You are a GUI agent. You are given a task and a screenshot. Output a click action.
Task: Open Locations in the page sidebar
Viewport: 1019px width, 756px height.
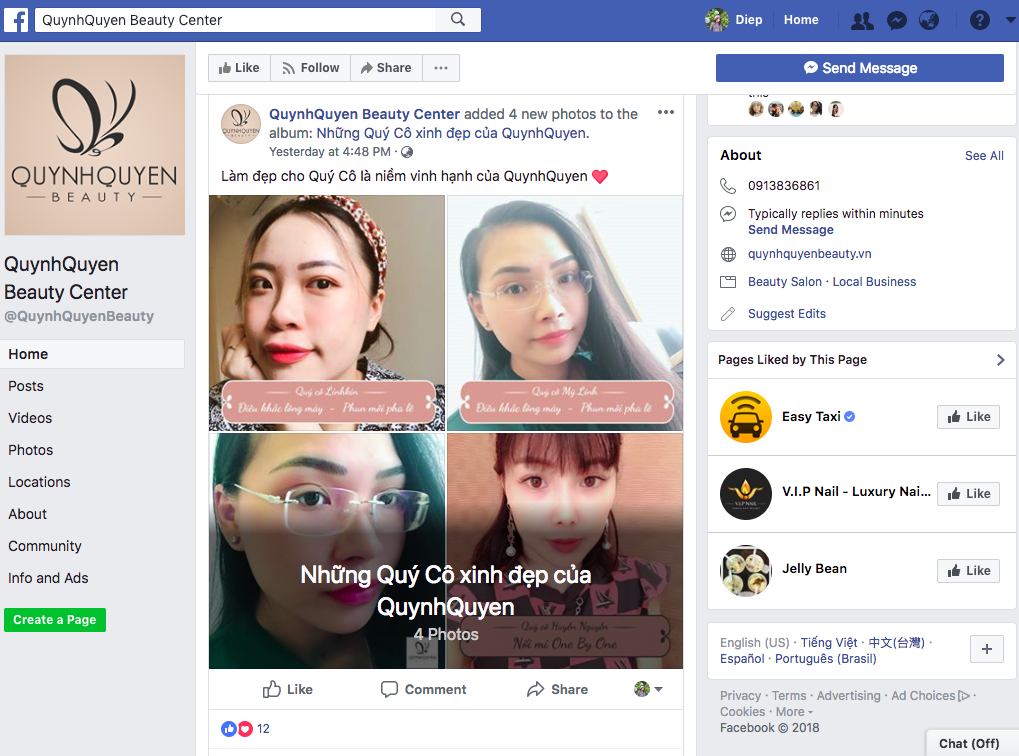pyautogui.click(x=39, y=482)
